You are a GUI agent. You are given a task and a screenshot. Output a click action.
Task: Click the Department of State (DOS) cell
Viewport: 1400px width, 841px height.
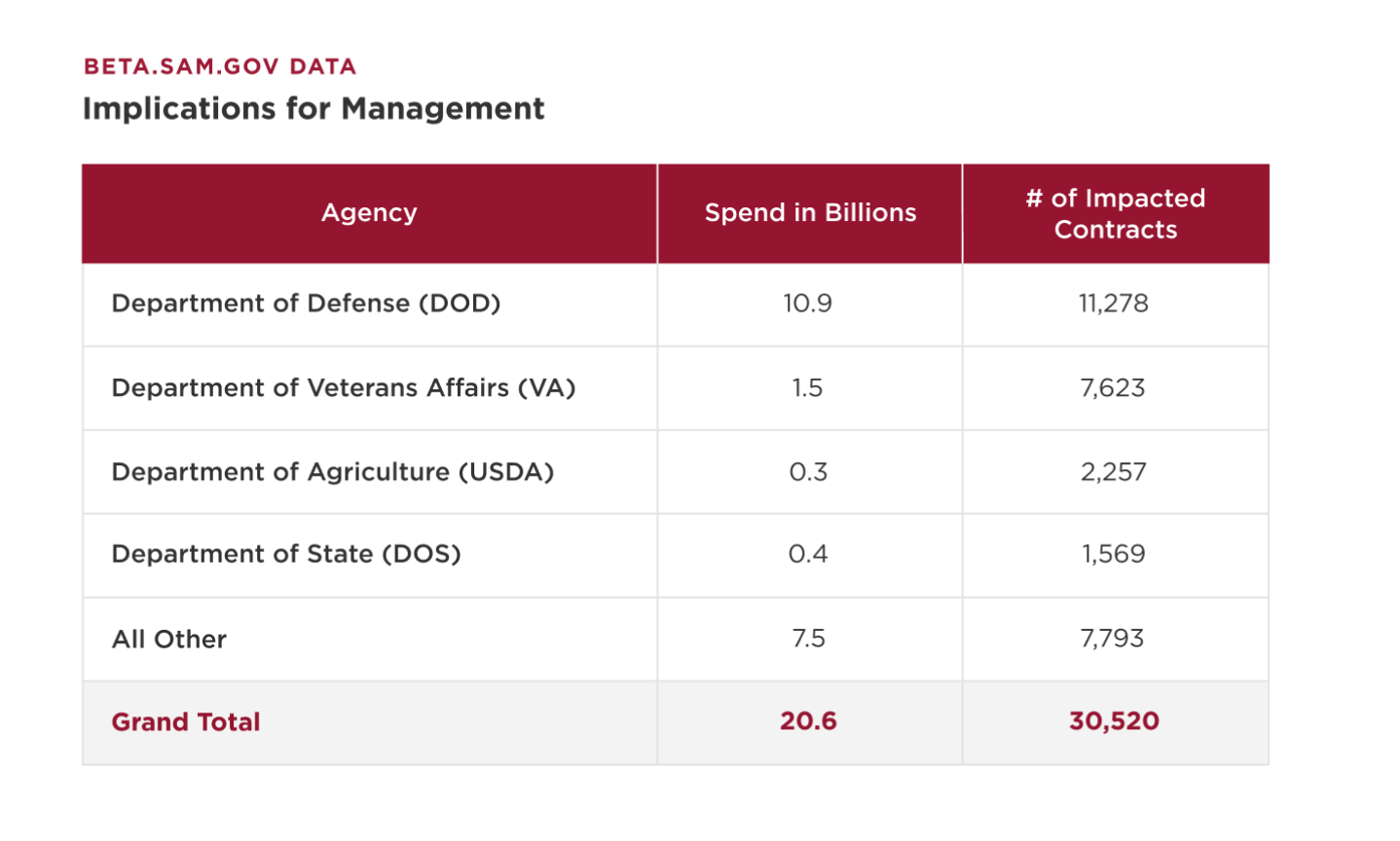[286, 555]
